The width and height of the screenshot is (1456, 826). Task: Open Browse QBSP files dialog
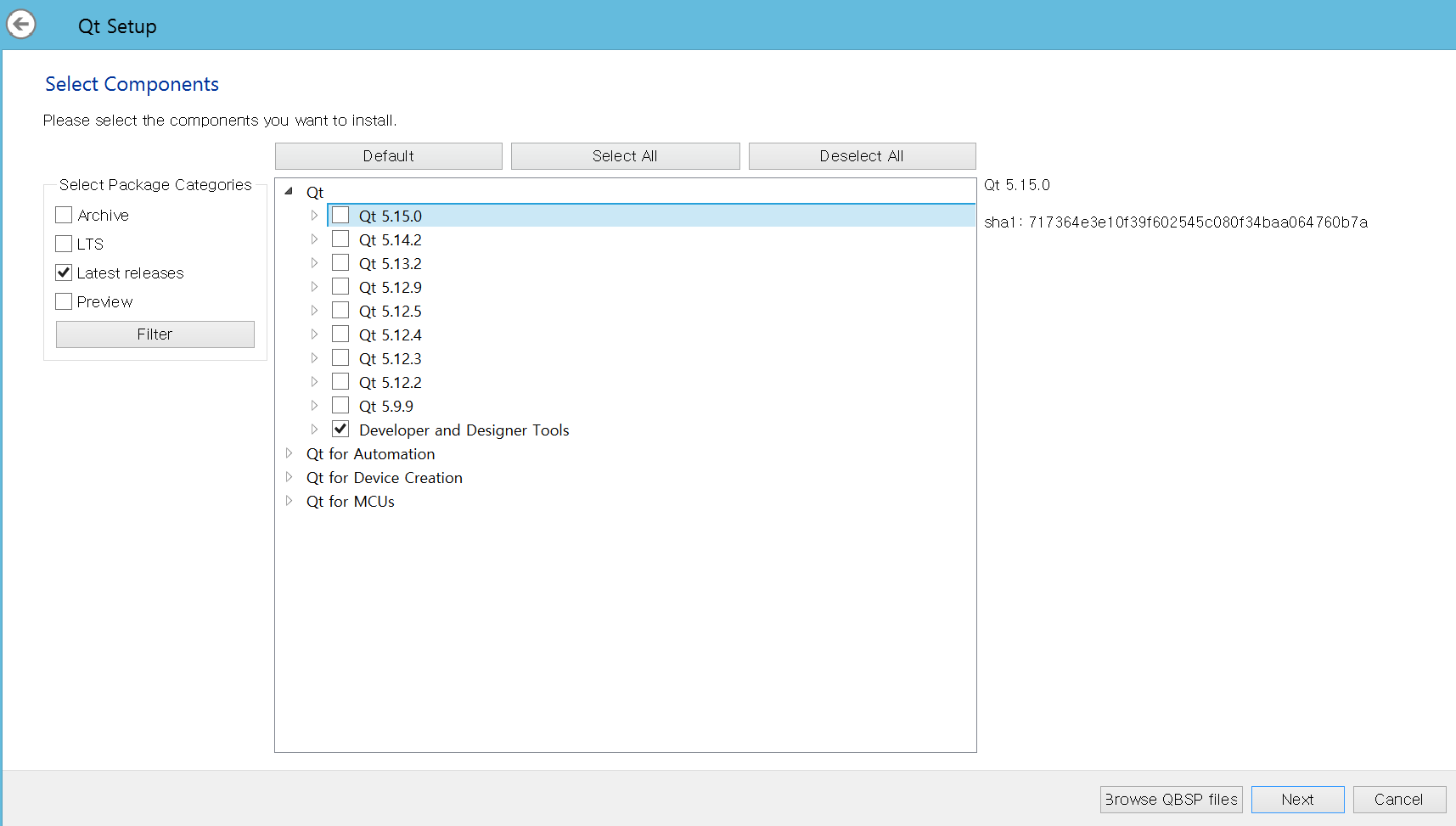pos(1172,800)
